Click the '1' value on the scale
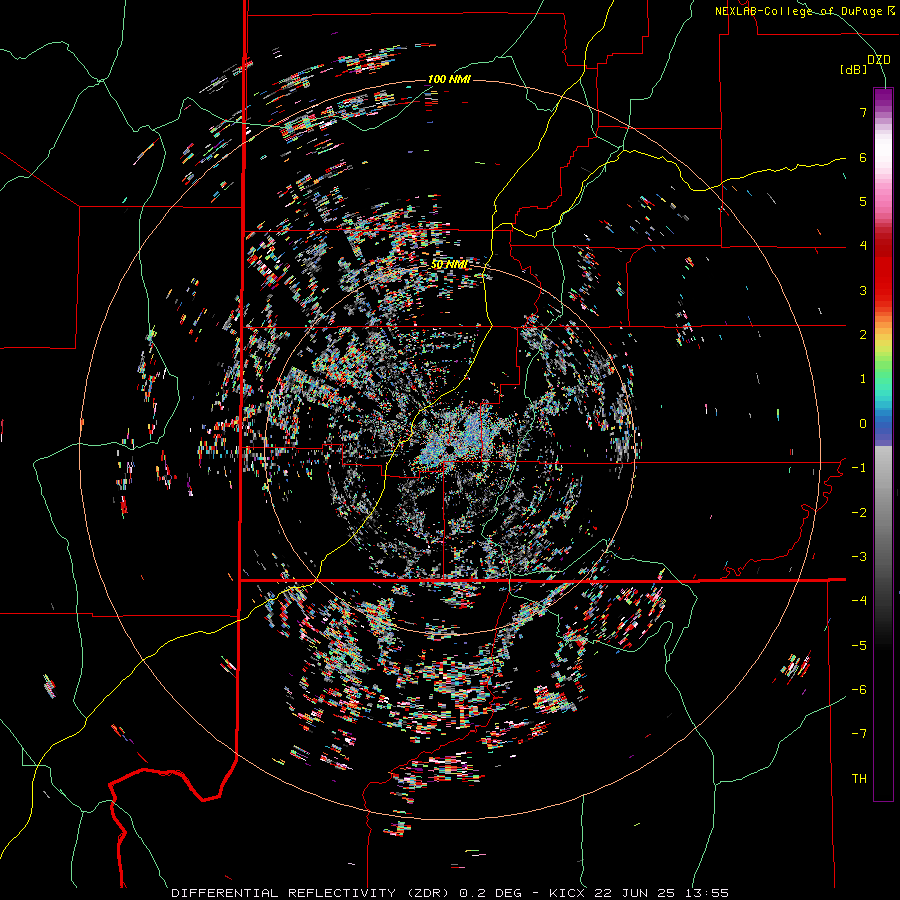 pos(863,379)
